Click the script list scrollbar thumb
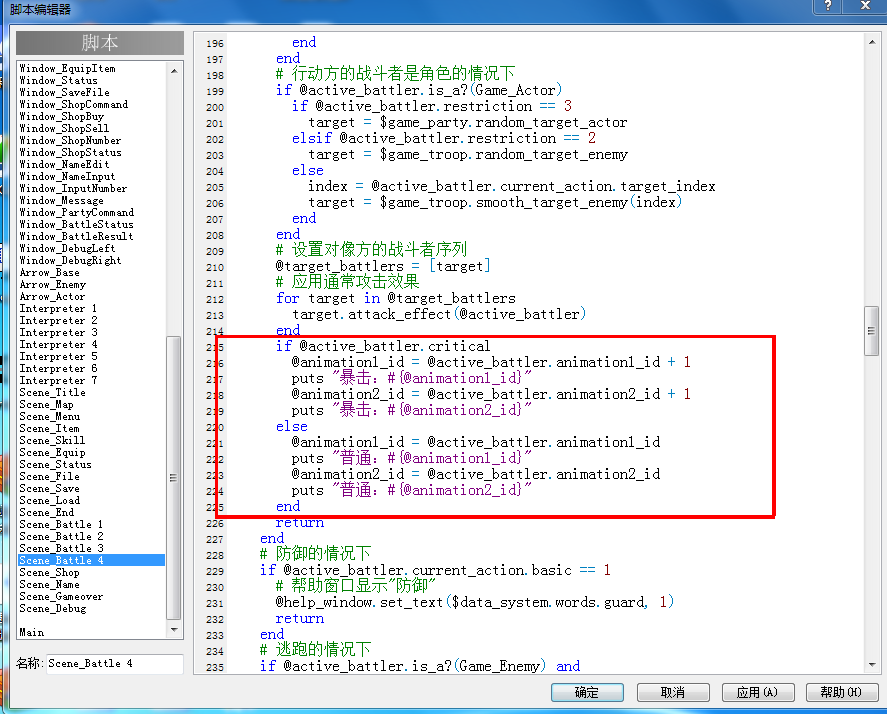887x714 pixels. click(x=174, y=478)
